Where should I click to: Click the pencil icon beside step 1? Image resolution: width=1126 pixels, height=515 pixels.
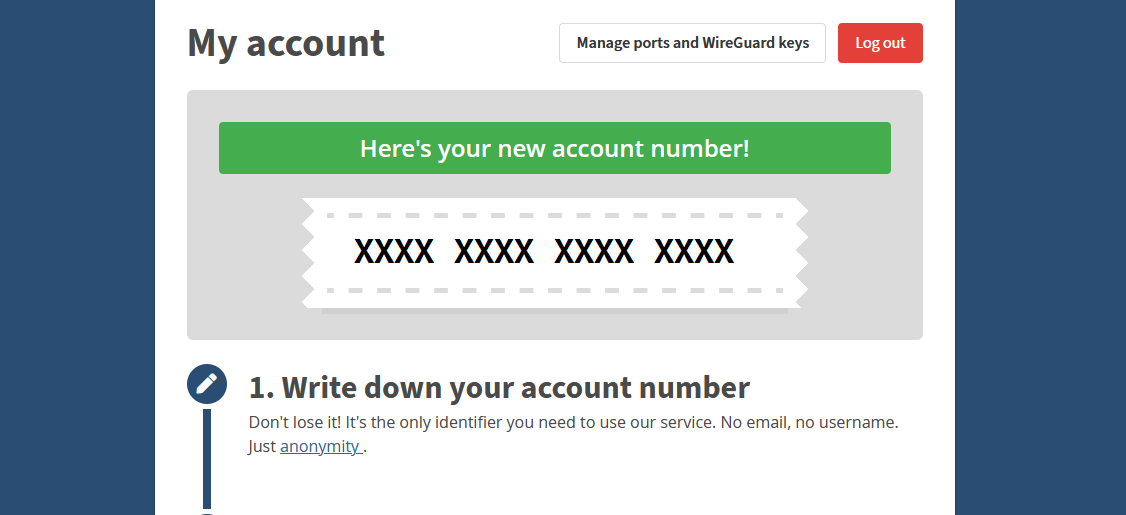pyautogui.click(x=207, y=384)
